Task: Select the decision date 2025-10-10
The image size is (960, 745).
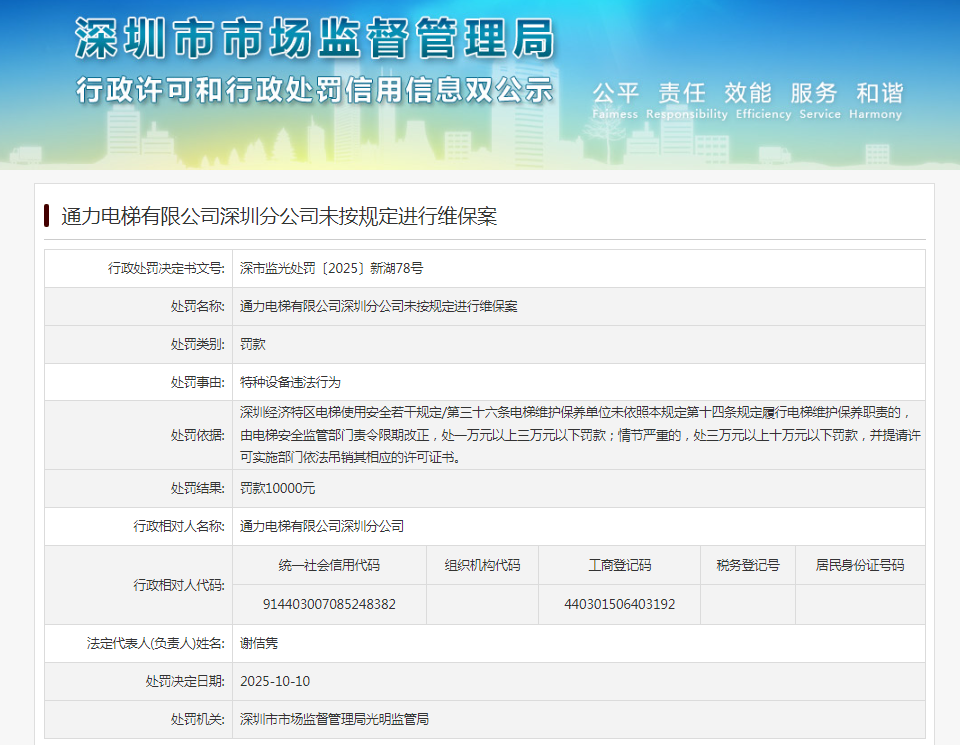Action: [x=275, y=681]
